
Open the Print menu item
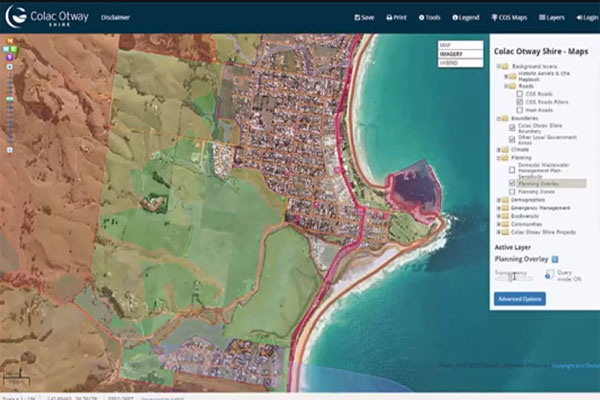click(x=396, y=17)
